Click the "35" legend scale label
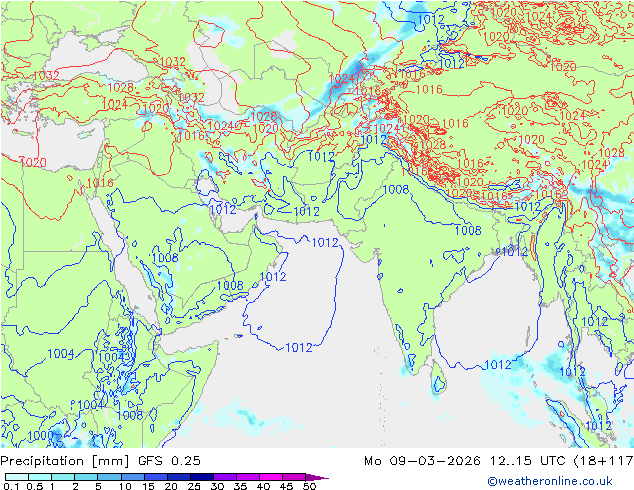 point(240,486)
